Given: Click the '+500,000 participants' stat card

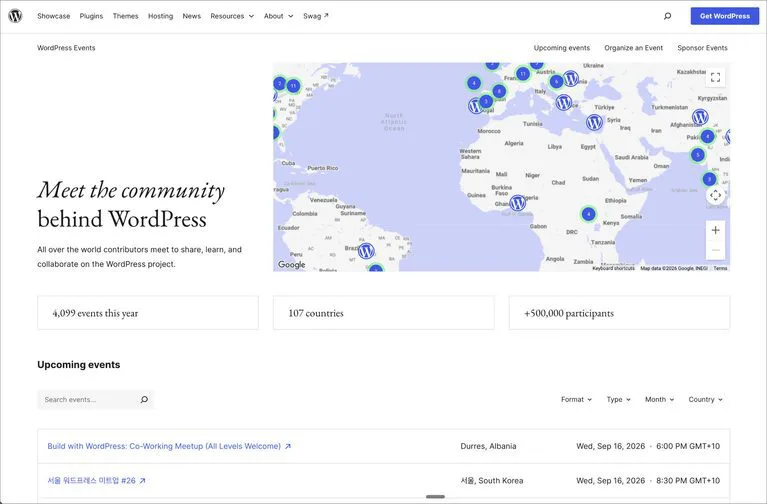Looking at the screenshot, I should [619, 313].
